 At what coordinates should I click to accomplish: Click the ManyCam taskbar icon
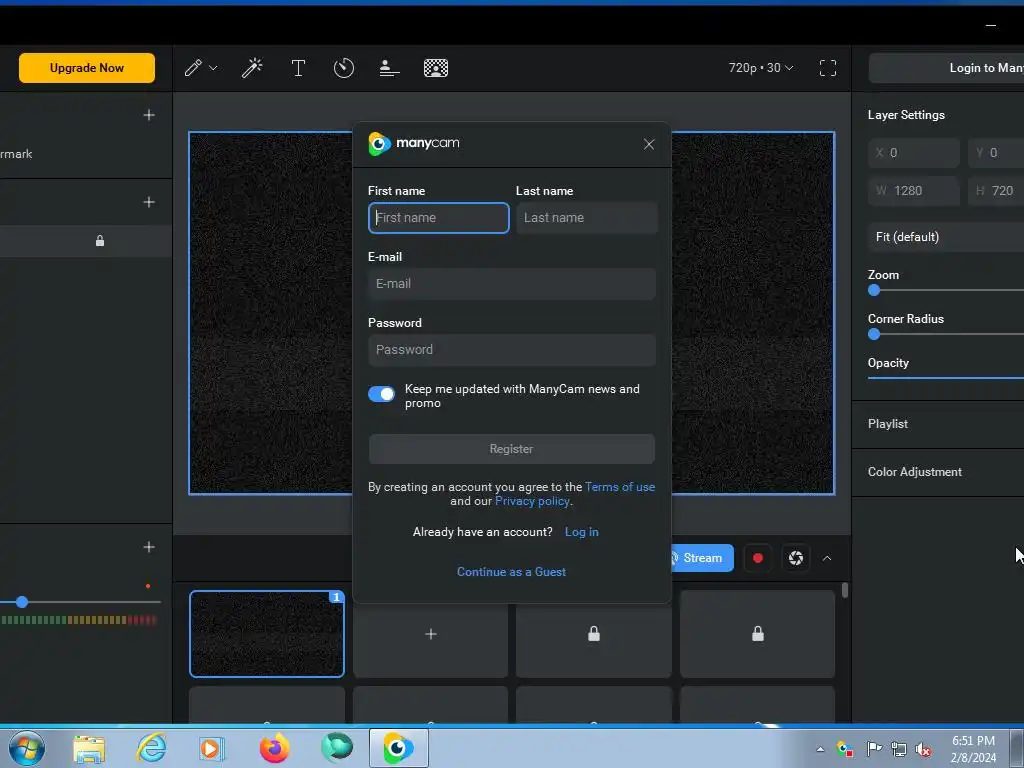tap(398, 748)
